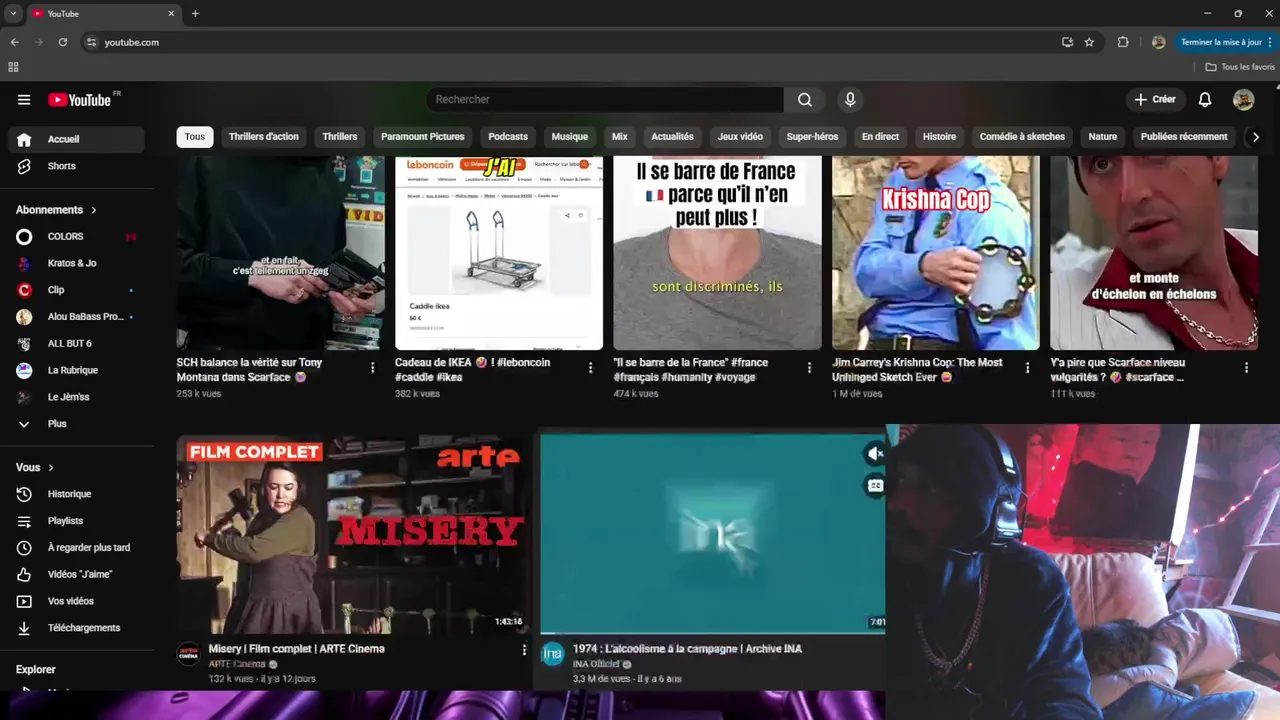Open the notifications bell
The width and height of the screenshot is (1280, 720).
1205,100
